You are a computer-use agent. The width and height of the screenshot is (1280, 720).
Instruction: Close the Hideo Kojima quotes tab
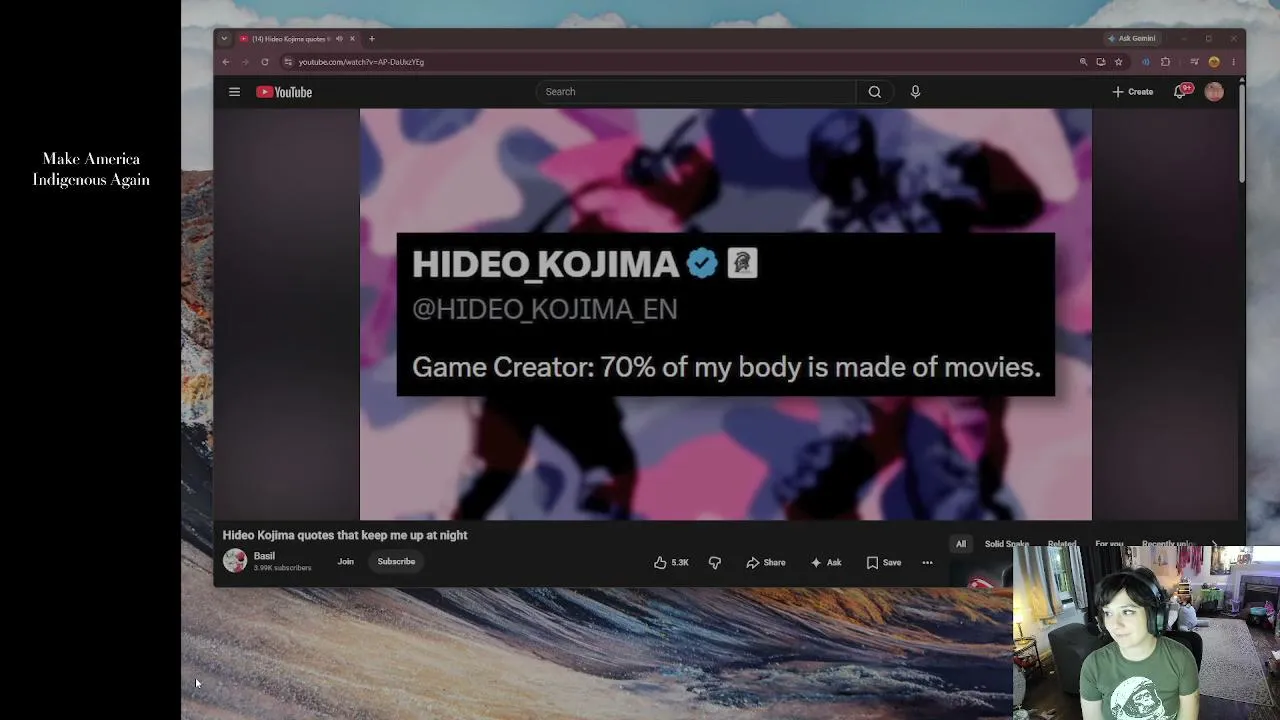[x=352, y=39]
